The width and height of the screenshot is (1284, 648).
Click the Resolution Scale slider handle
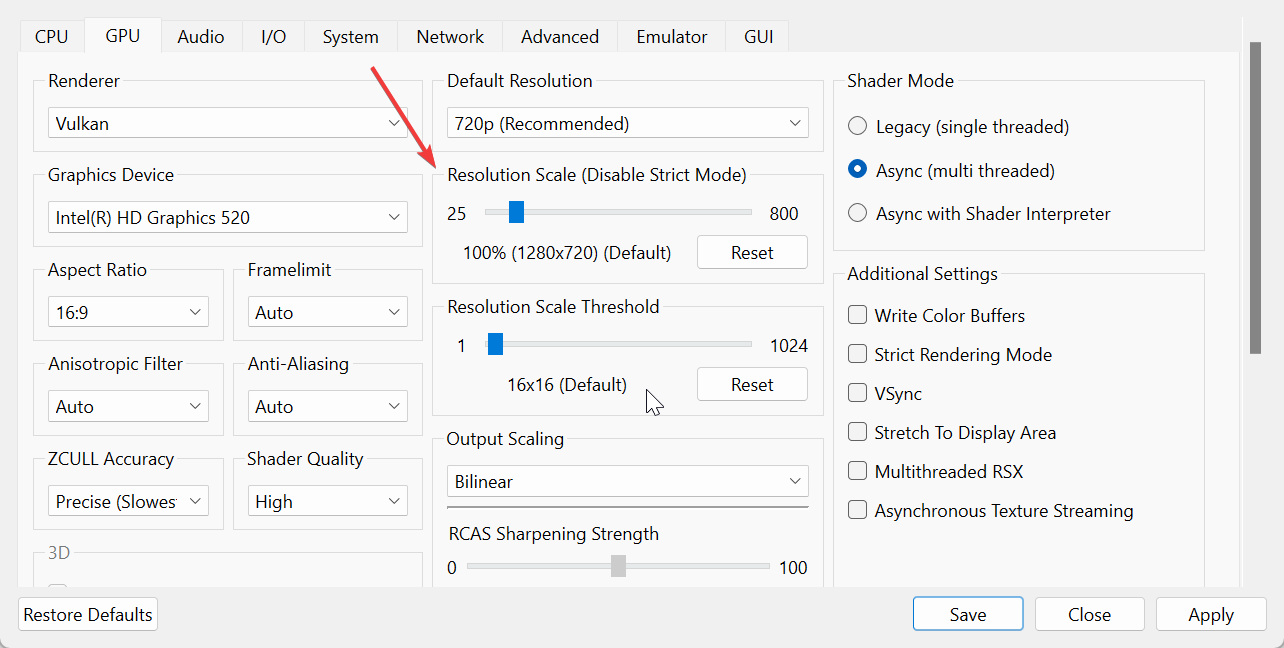coord(516,213)
